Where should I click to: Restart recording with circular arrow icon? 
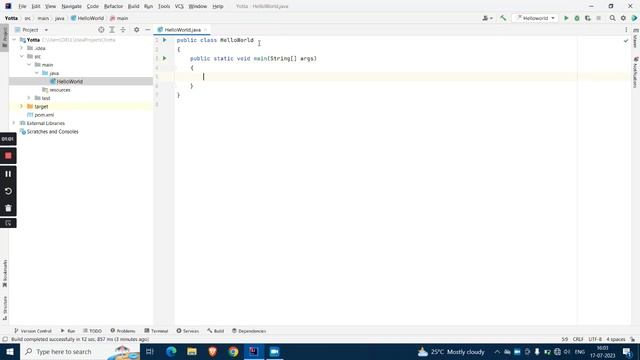click(x=8, y=191)
